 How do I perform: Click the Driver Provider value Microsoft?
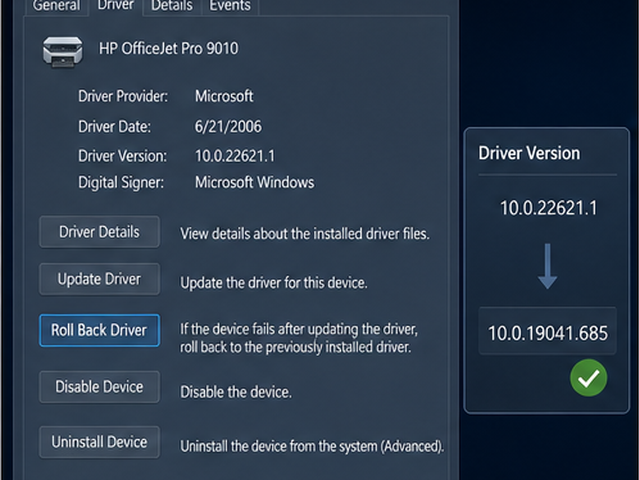(224, 96)
